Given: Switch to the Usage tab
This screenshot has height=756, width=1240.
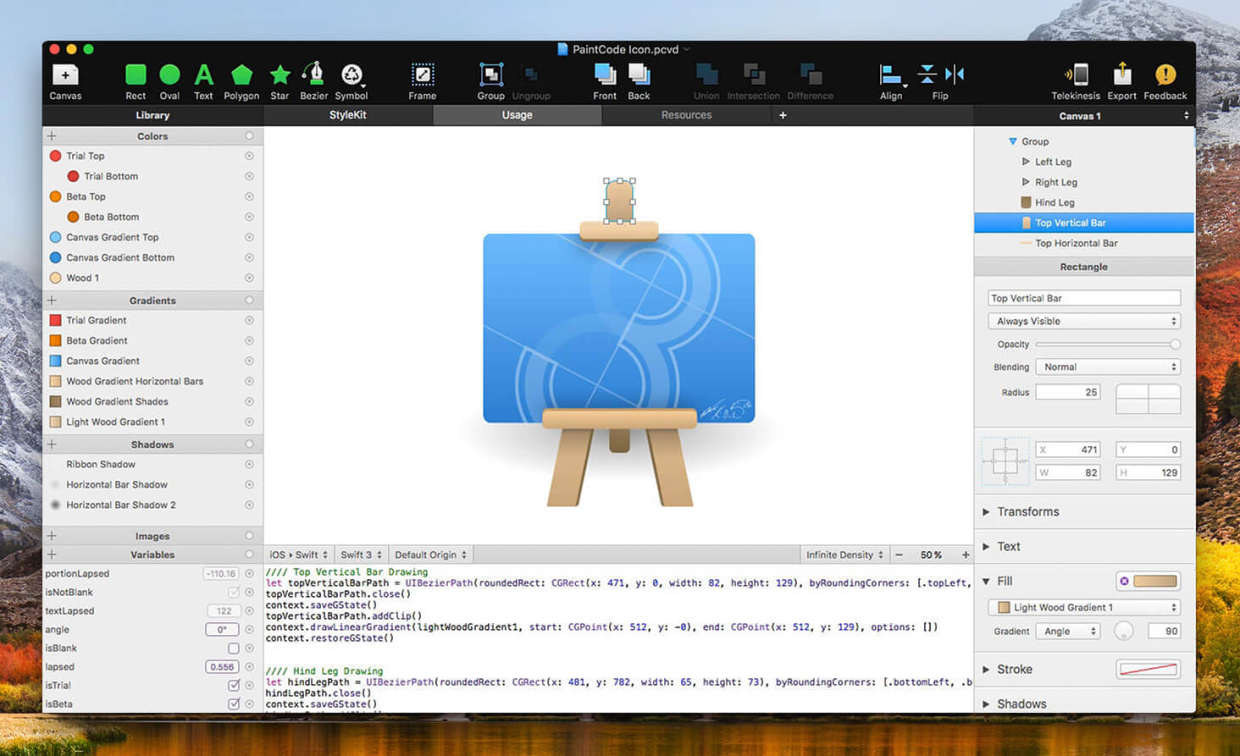Looking at the screenshot, I should pos(517,115).
